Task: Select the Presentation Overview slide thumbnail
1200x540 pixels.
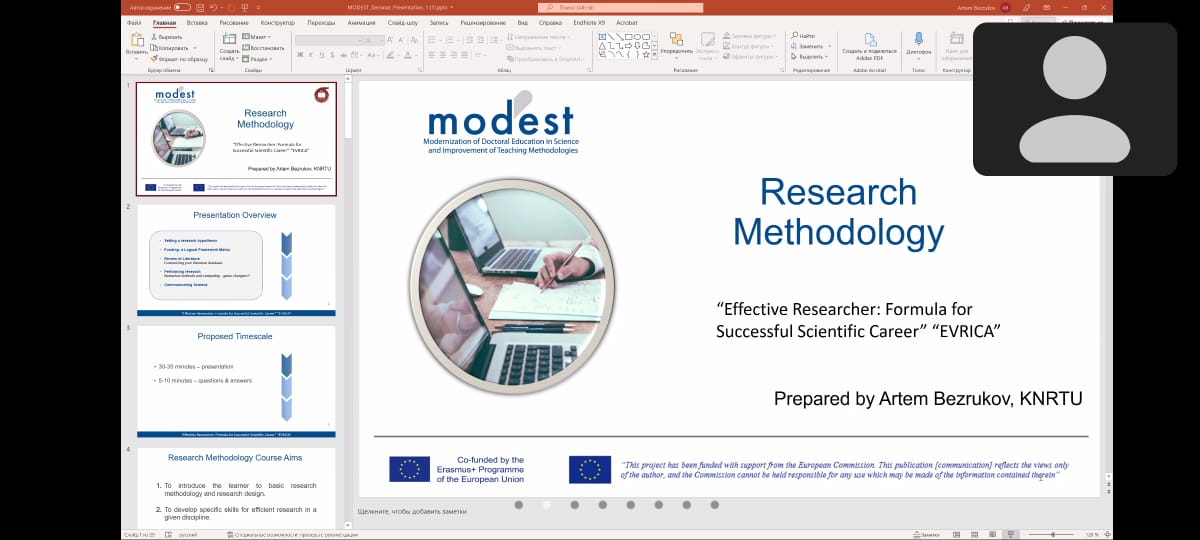Action: [236, 257]
